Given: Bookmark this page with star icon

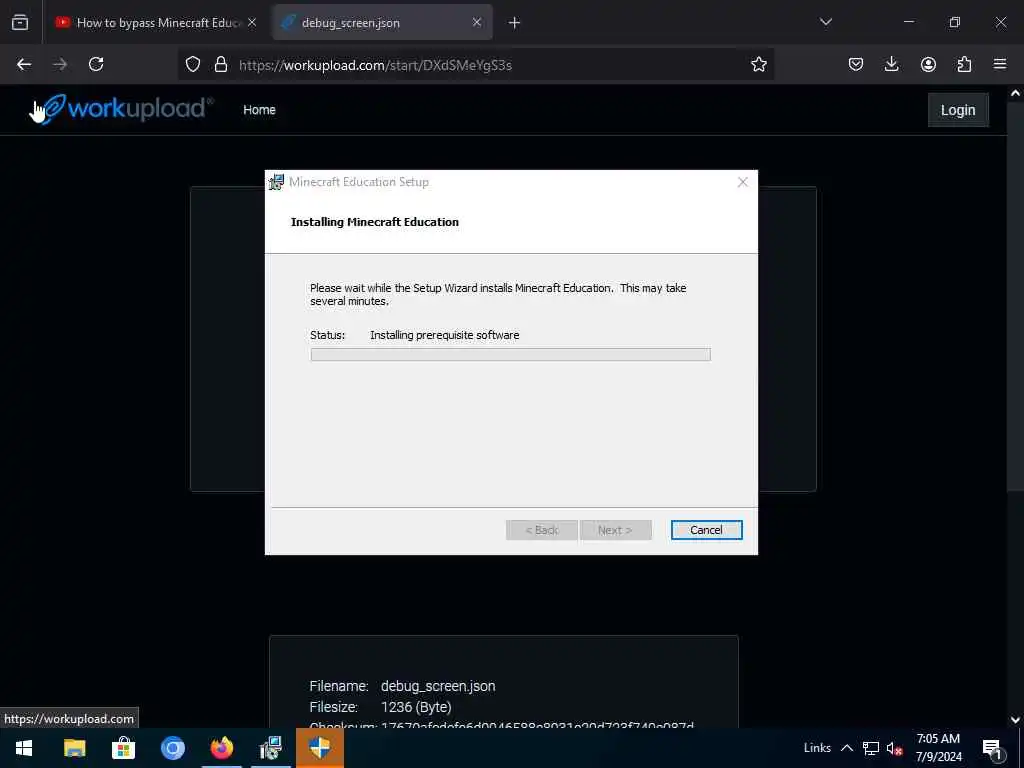Looking at the screenshot, I should point(758,65).
